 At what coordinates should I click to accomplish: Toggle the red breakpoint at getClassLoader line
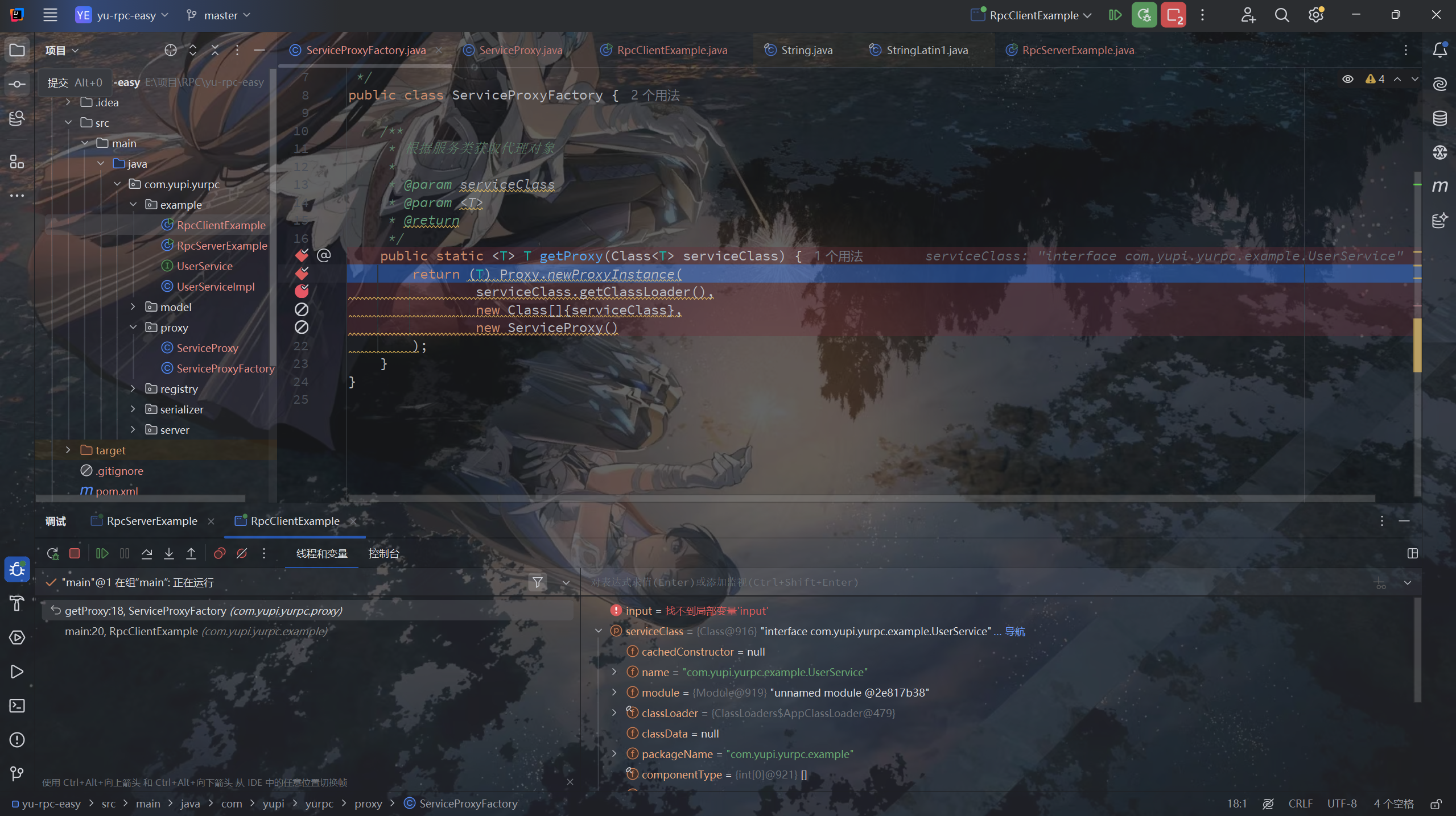click(x=302, y=291)
